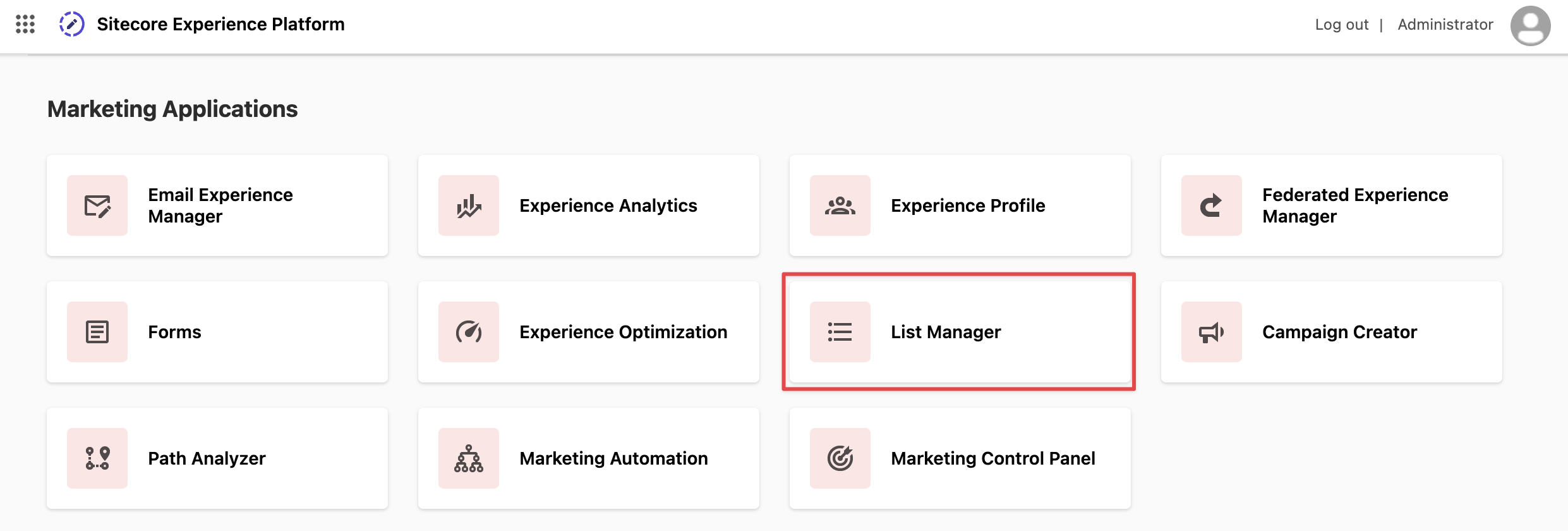Click the List Manager list icon
Screen dimensions: 1568x531
pyautogui.click(x=840, y=332)
